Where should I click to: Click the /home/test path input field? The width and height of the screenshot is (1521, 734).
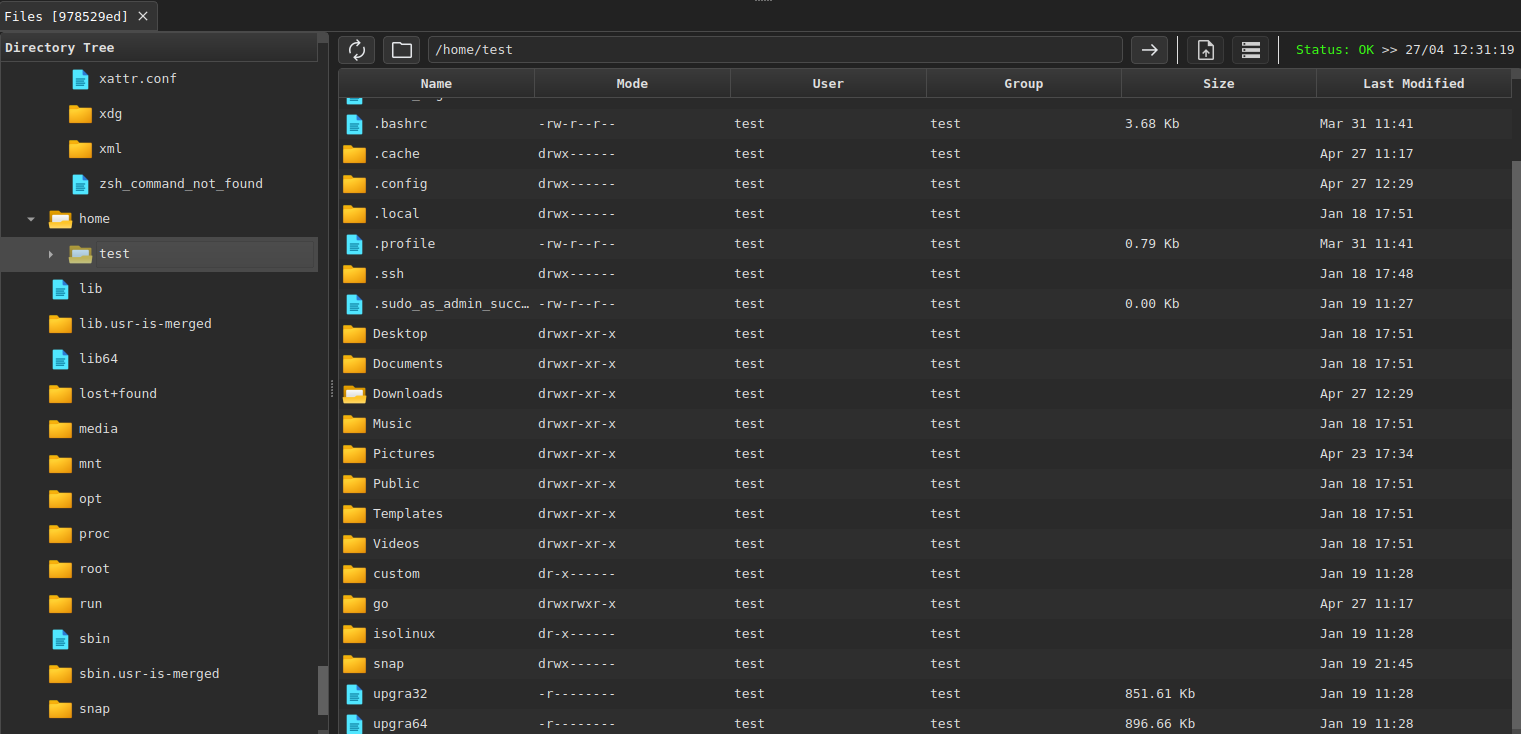click(x=775, y=50)
